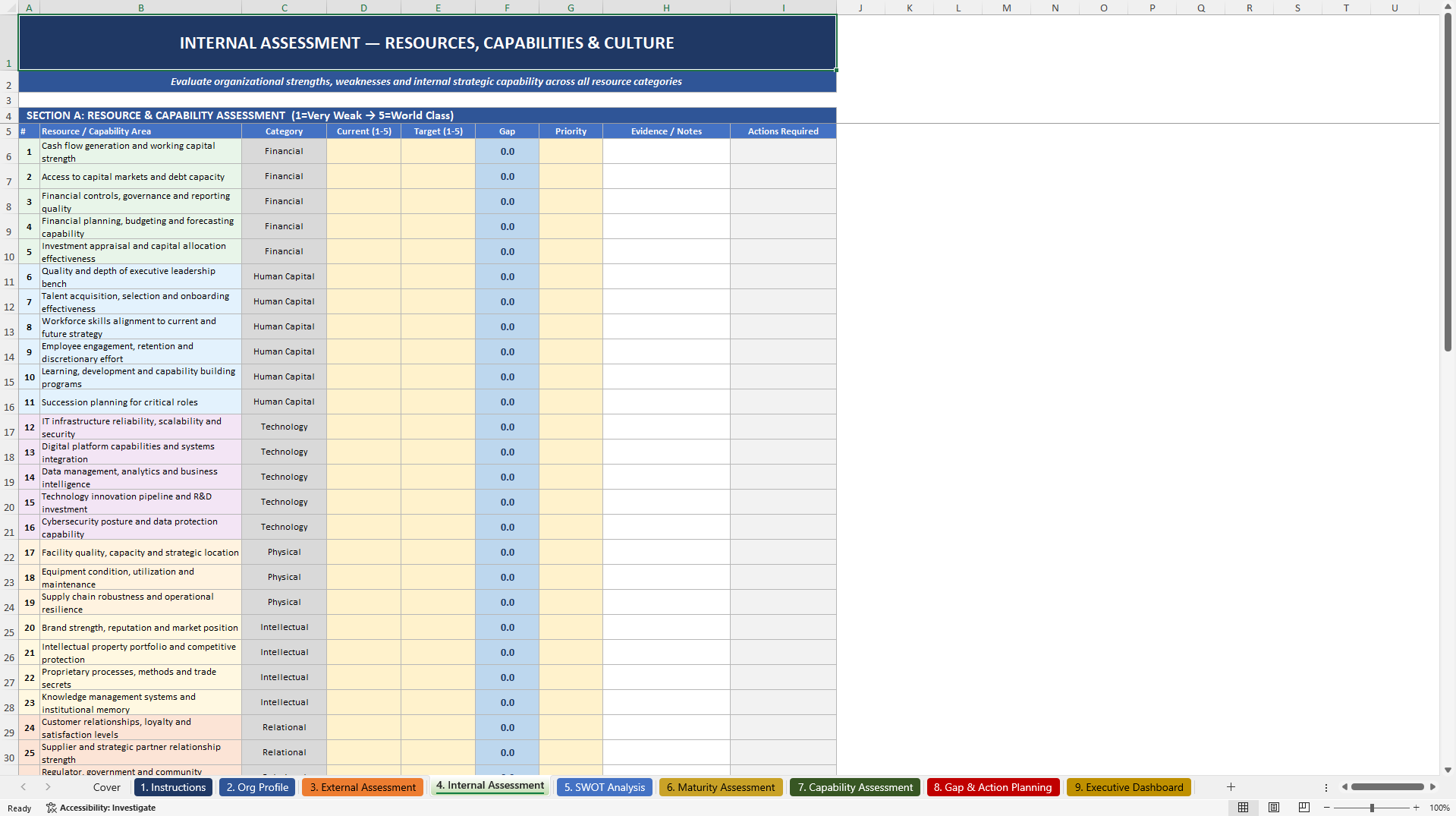Screen dimensions: 1456x816
Task: Open the 8. Gap & Action Planning tab
Action: click(x=993, y=787)
